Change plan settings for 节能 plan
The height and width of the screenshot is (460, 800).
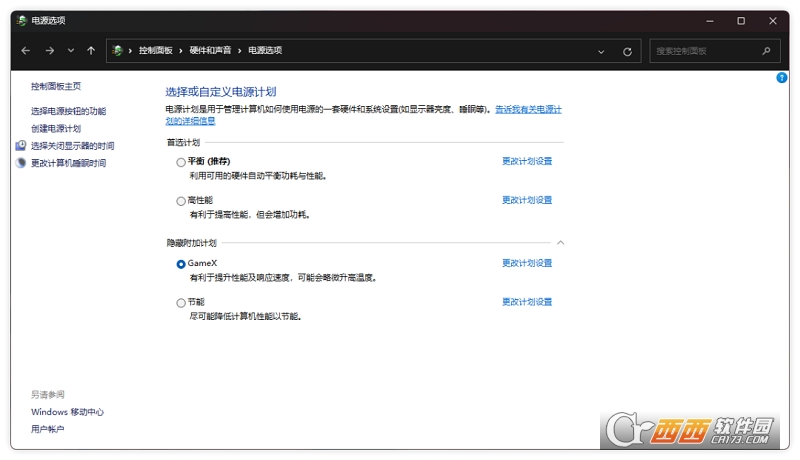pyautogui.click(x=527, y=302)
